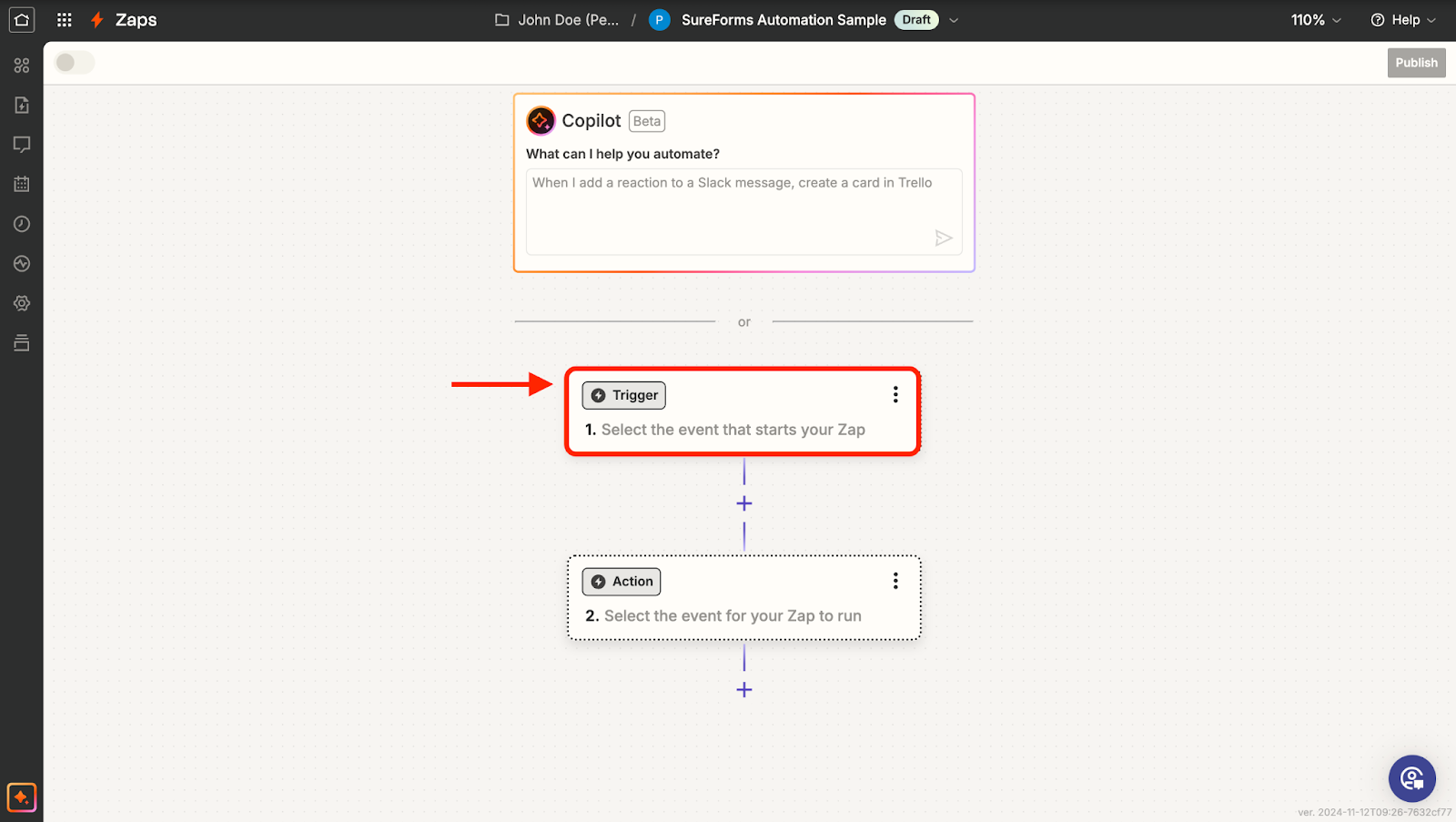The image size is (1456, 822).
Task: Open the clock history icon in sidebar
Action: [x=22, y=224]
